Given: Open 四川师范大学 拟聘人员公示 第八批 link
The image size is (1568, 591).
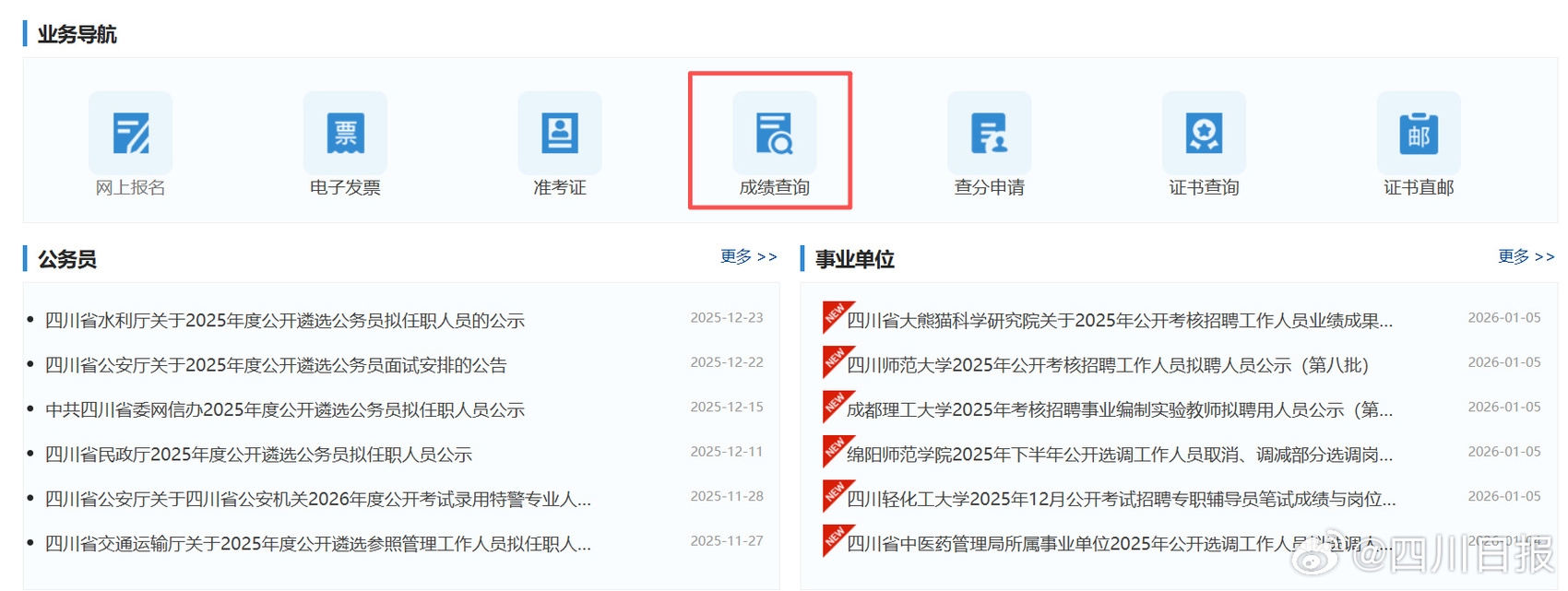Looking at the screenshot, I should tap(1107, 365).
